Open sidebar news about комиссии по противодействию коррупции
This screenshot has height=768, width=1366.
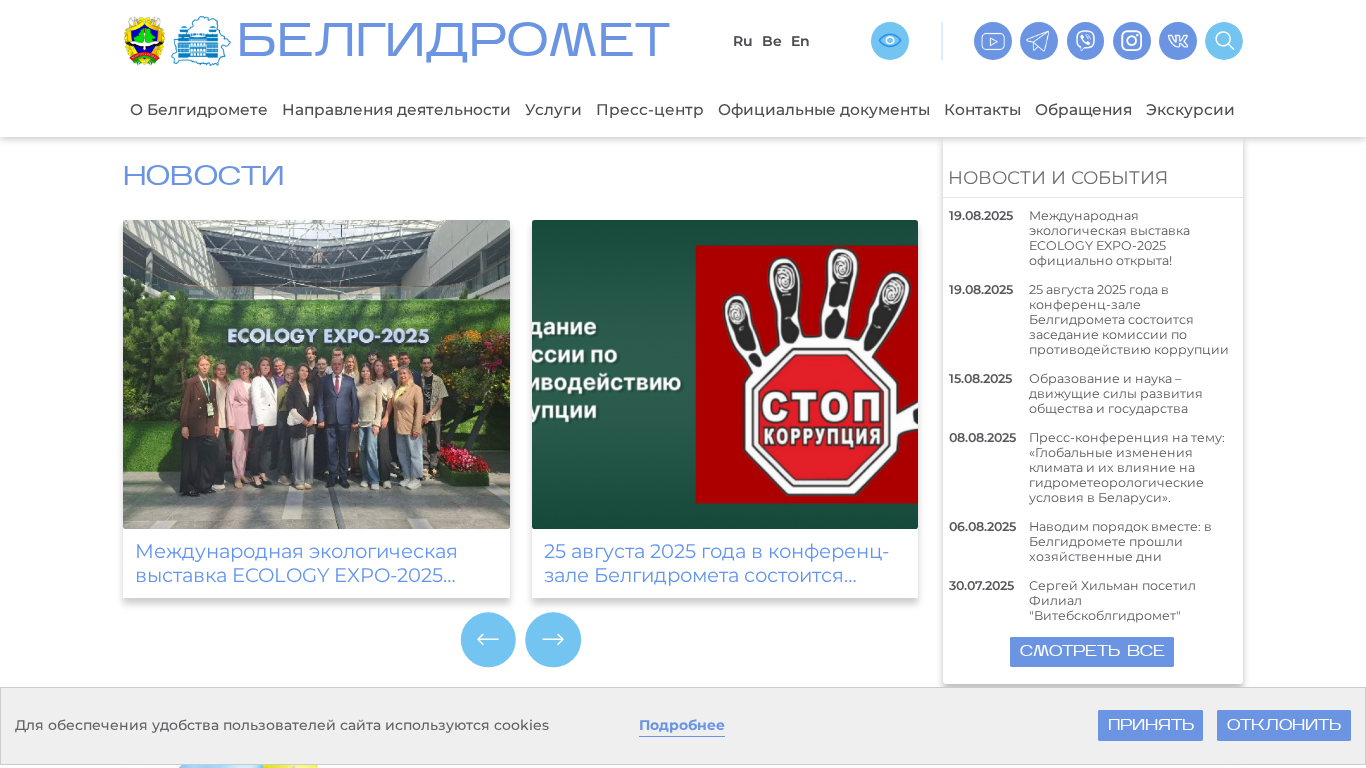(1129, 320)
